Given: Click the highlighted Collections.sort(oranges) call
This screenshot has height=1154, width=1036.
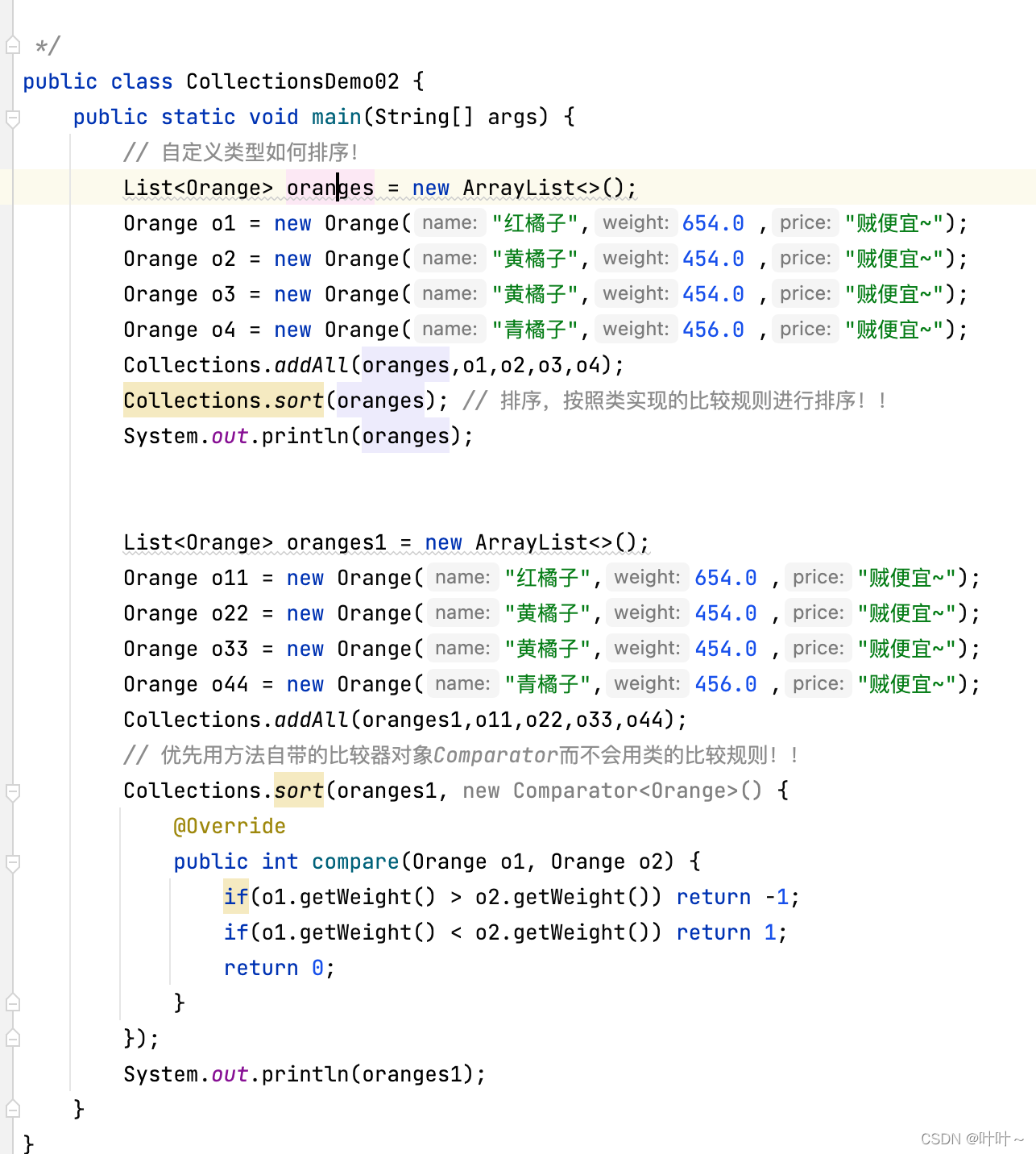Looking at the screenshot, I should 223,401.
